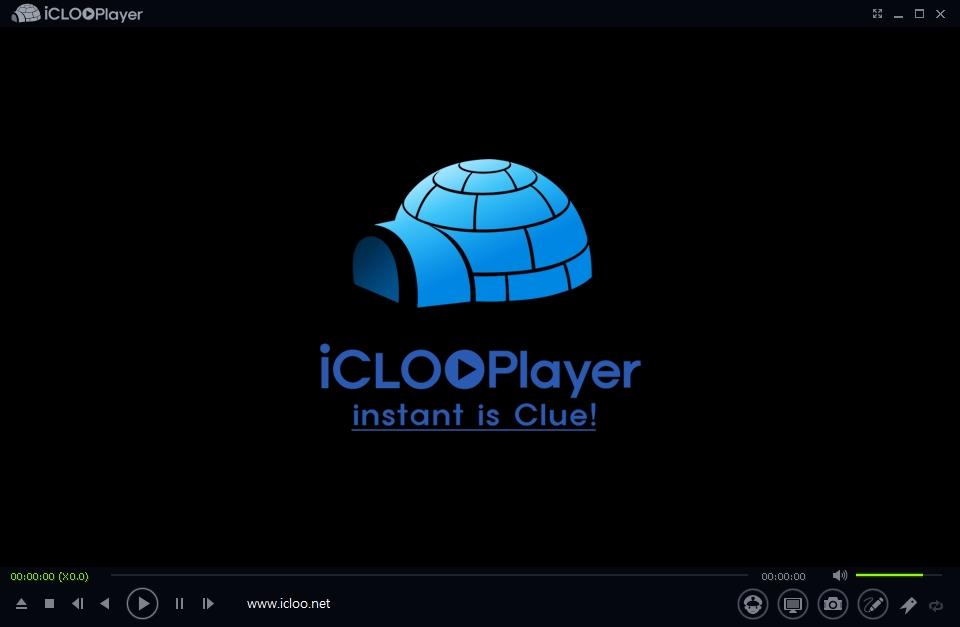Viewport: 960px width, 627px height.
Task: Step forward one frame
Action: click(208, 604)
